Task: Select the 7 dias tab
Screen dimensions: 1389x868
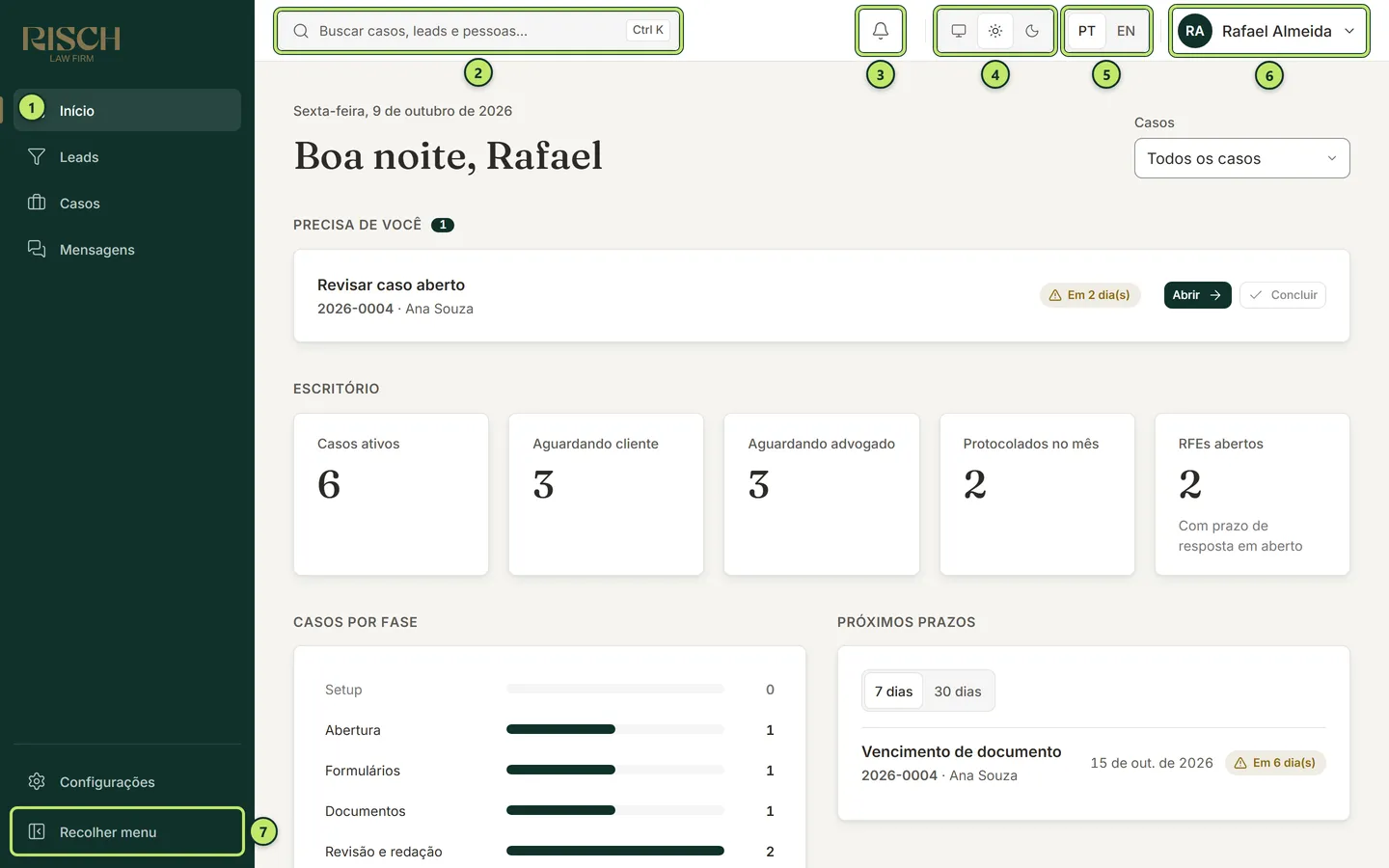Action: tap(893, 692)
